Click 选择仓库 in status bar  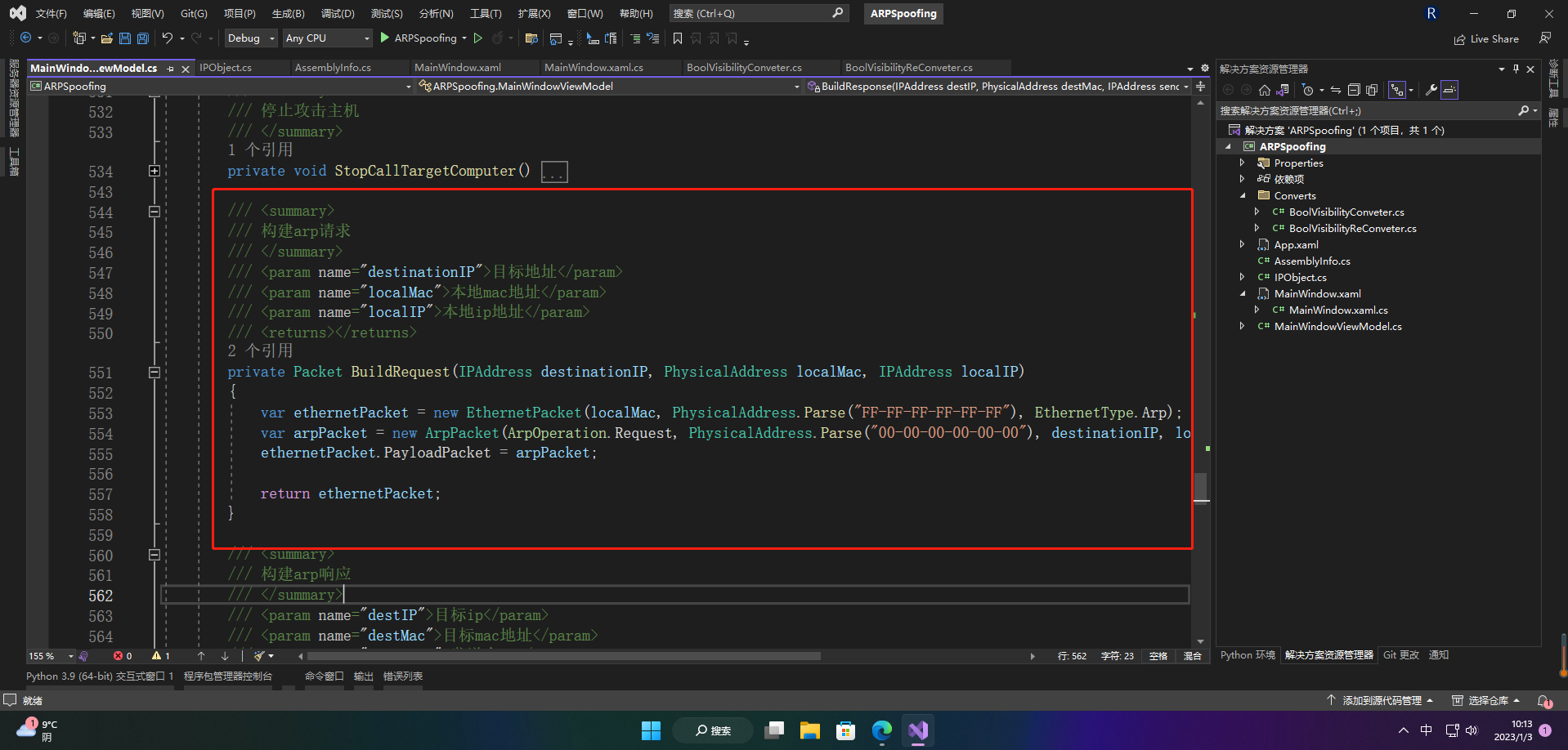pyautogui.click(x=1486, y=700)
